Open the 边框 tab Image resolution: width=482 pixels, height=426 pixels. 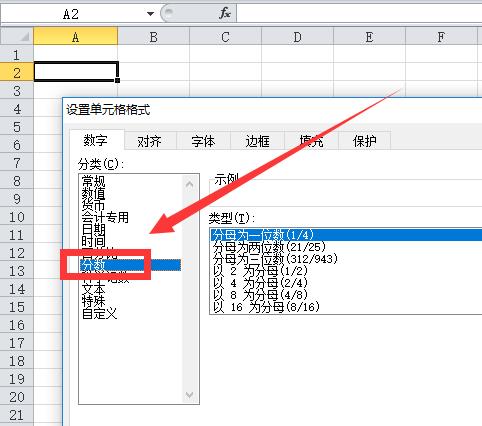click(257, 141)
